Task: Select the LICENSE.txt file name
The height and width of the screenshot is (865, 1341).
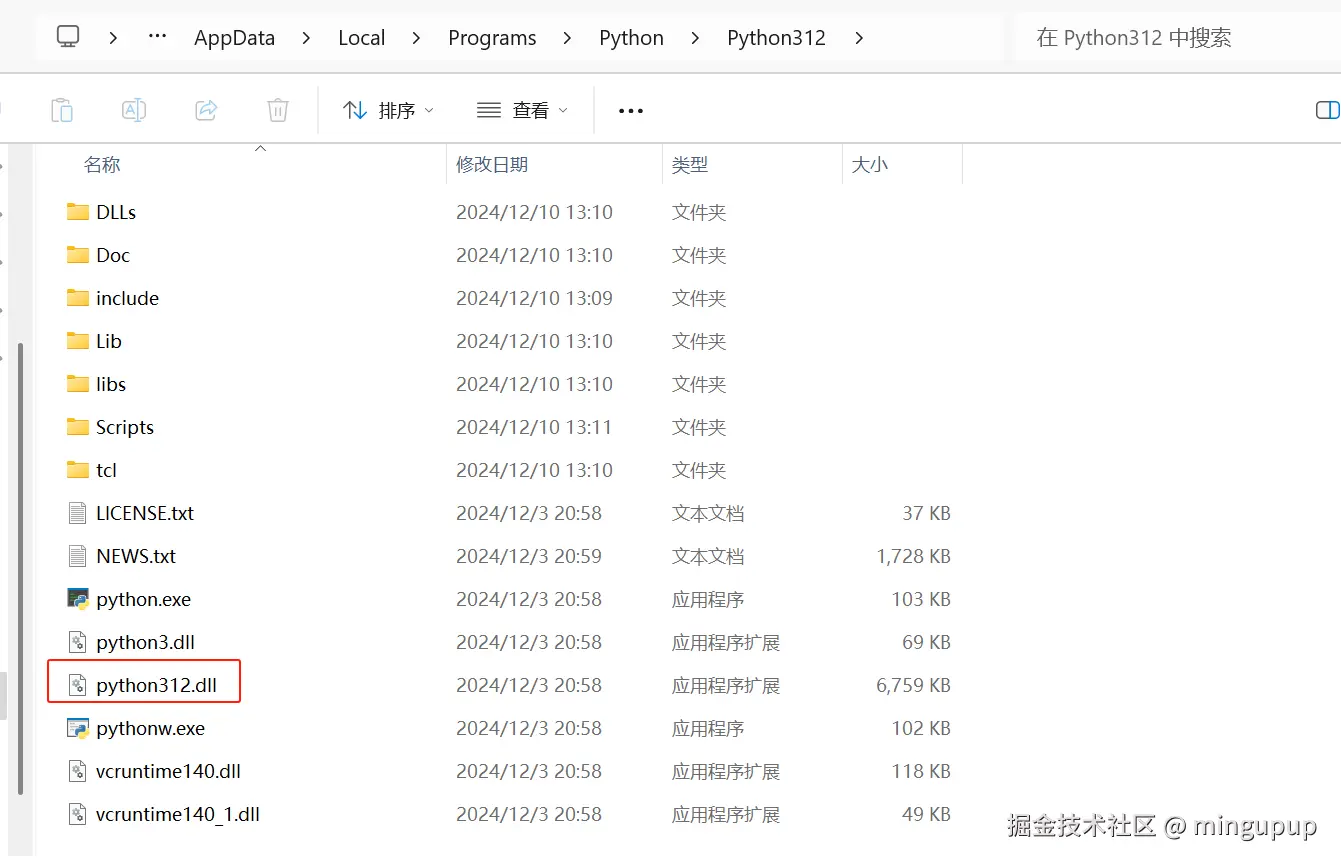Action: [146, 513]
